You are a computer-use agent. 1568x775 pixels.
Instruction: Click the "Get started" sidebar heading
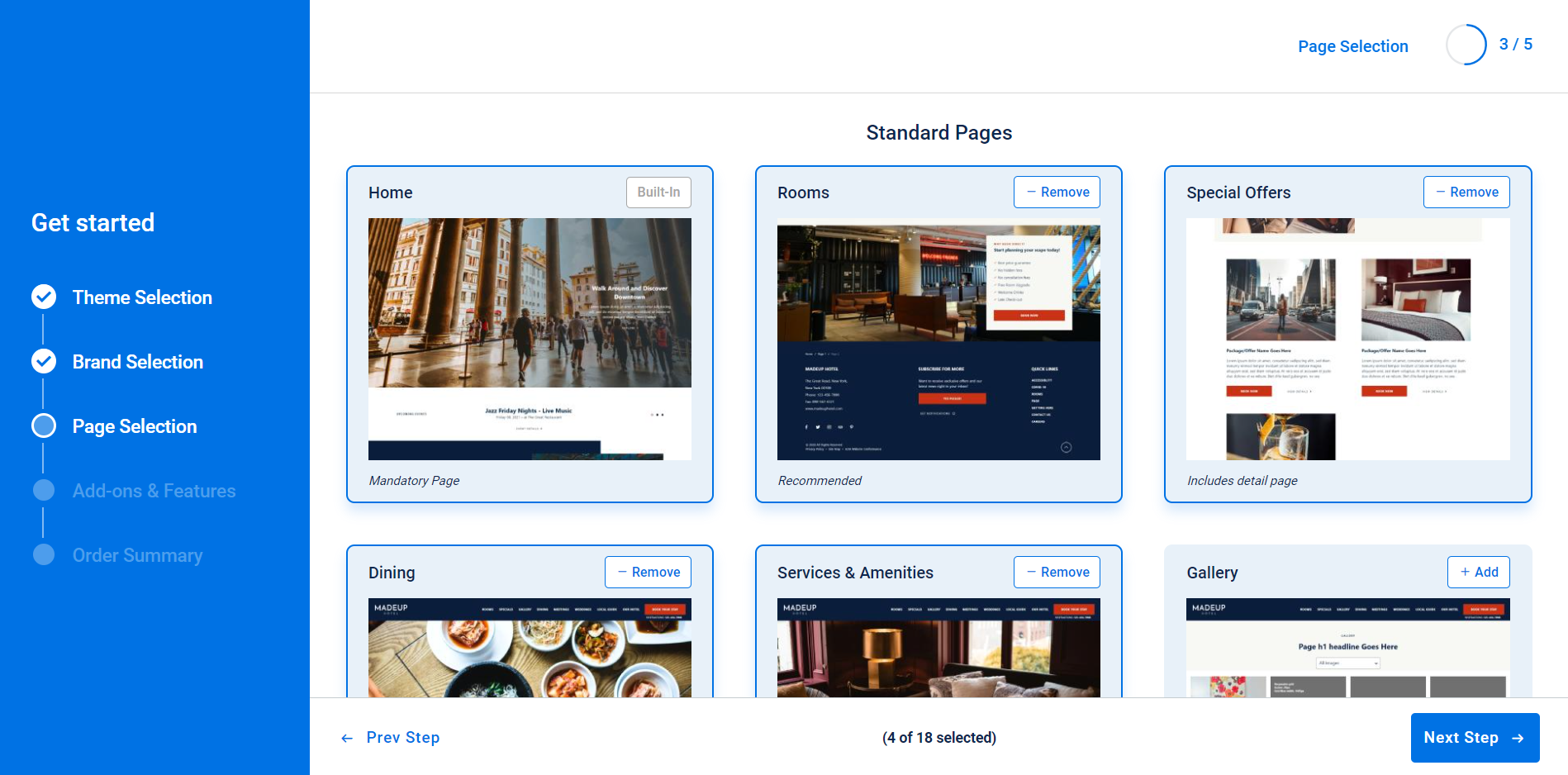[x=93, y=222]
